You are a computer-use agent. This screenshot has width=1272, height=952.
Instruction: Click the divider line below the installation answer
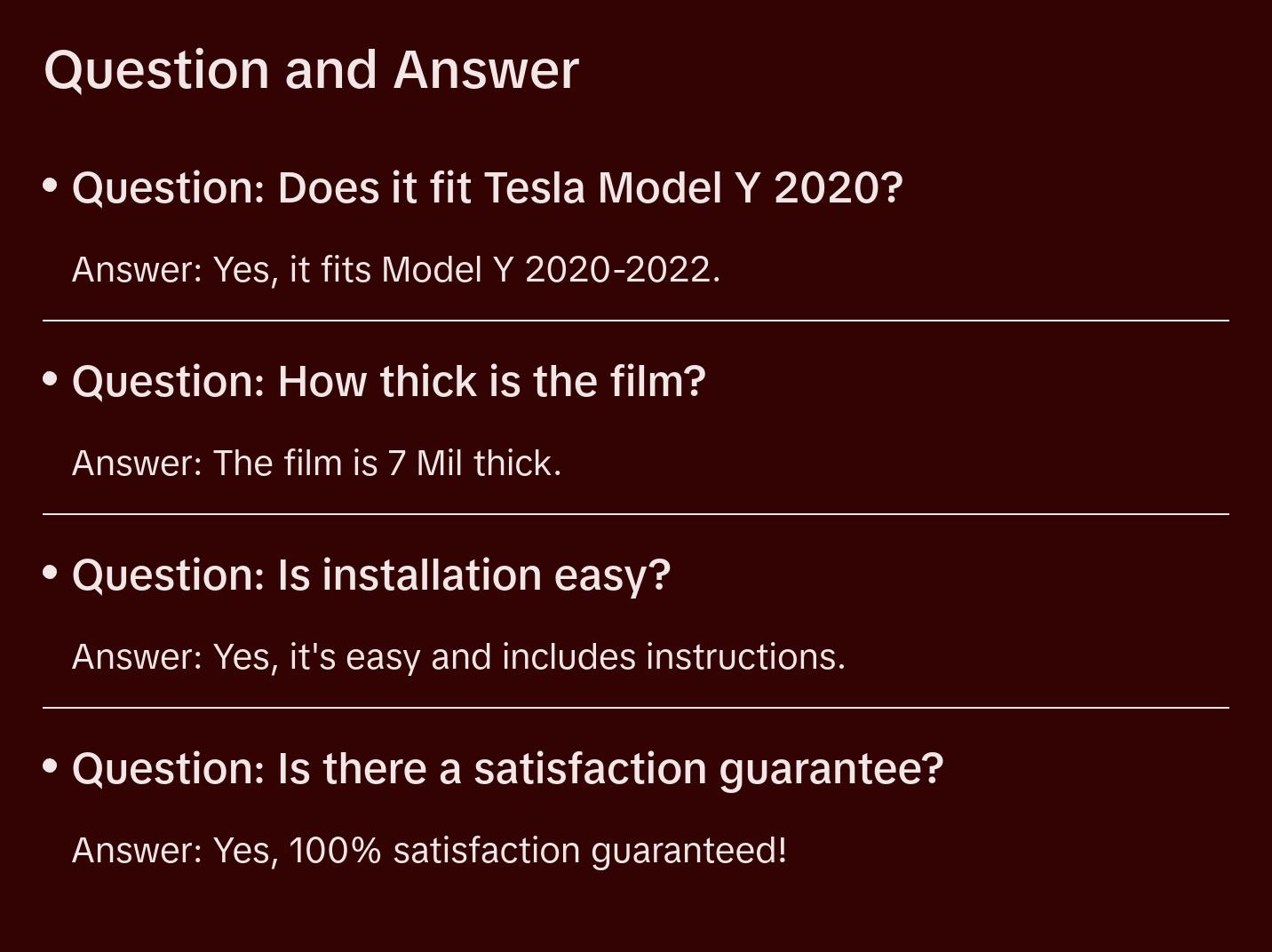(636, 708)
